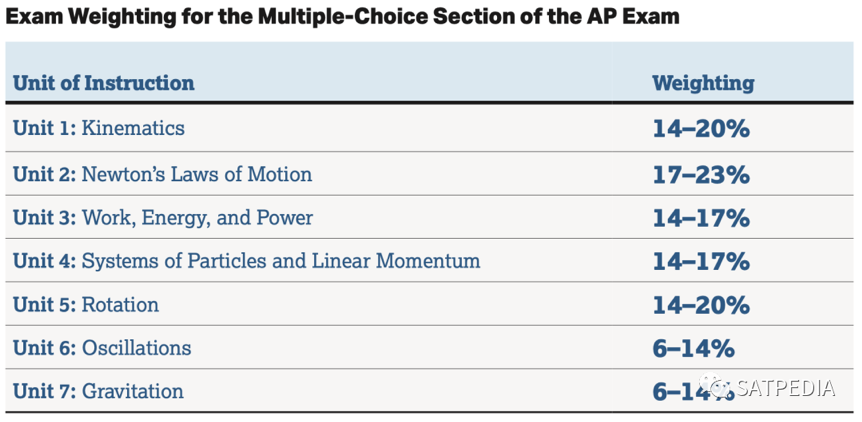Screen dimensions: 862x422
Task: Click the 'Unit of Instruction' column header
Action: click(x=103, y=83)
